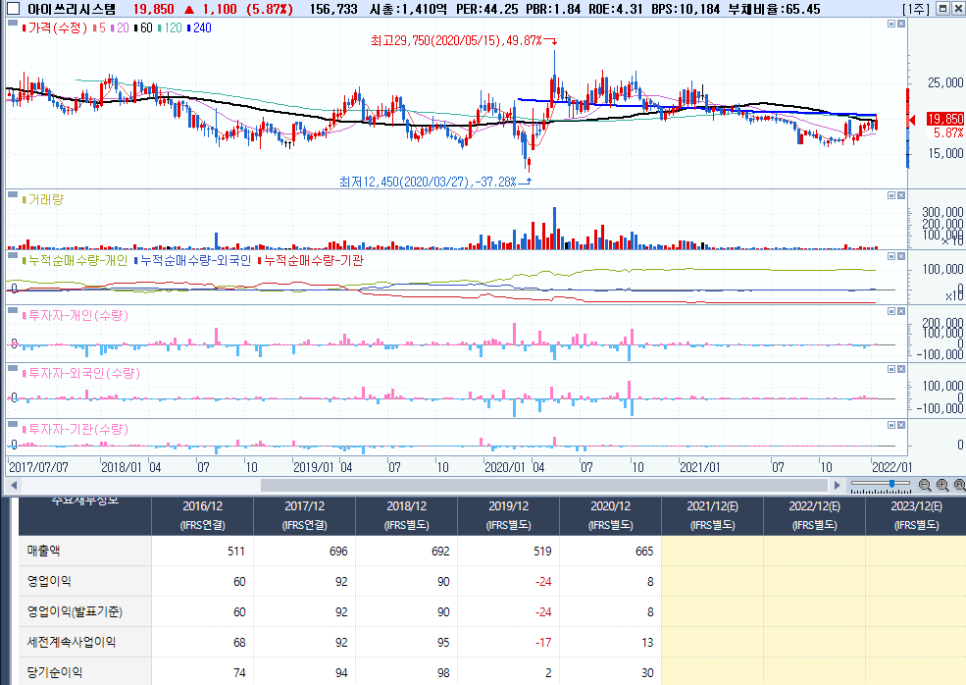Close the 투자자-외국인 panel
966x685 pixels.
[x=901, y=369]
